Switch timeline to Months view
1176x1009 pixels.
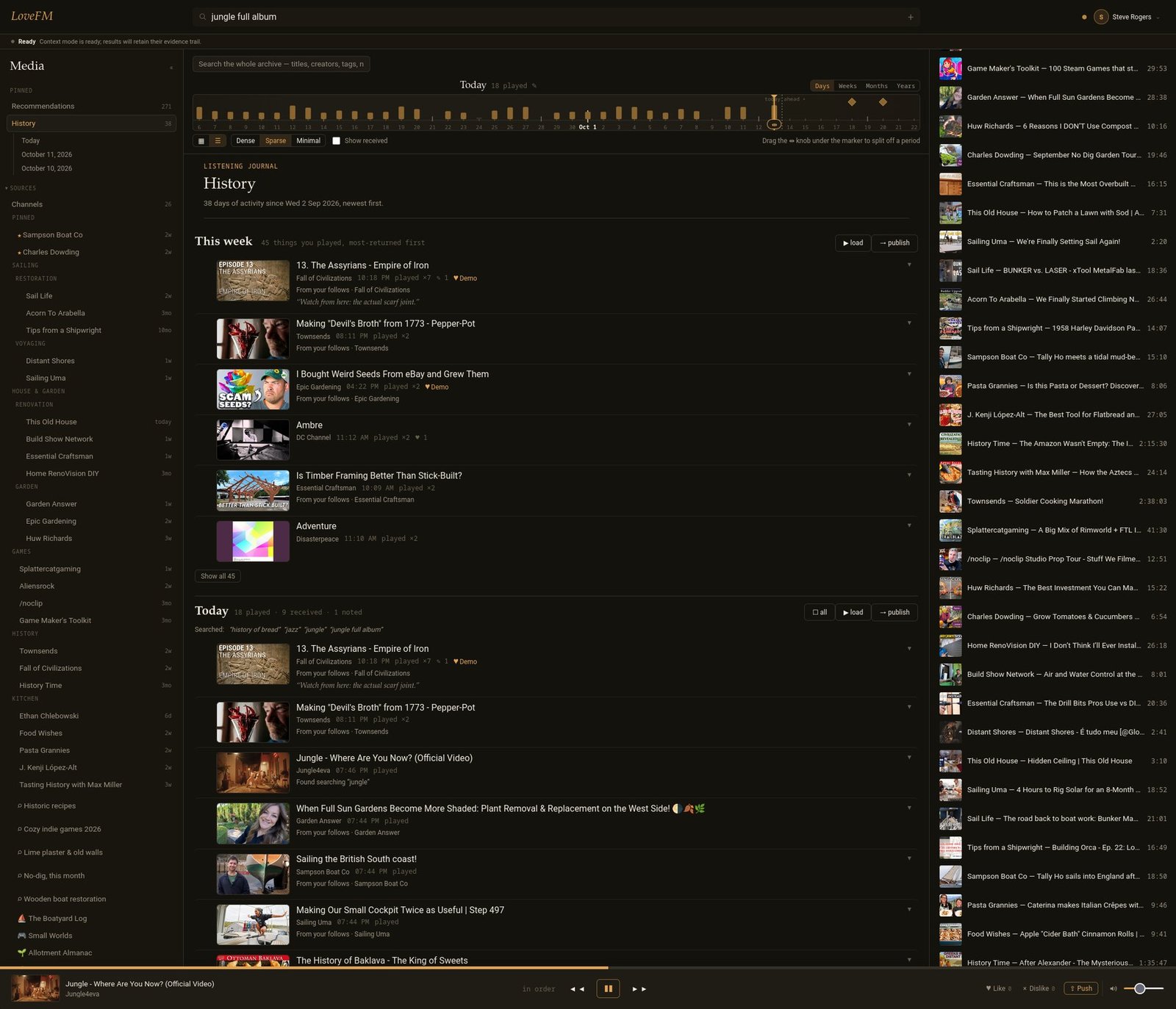point(876,86)
